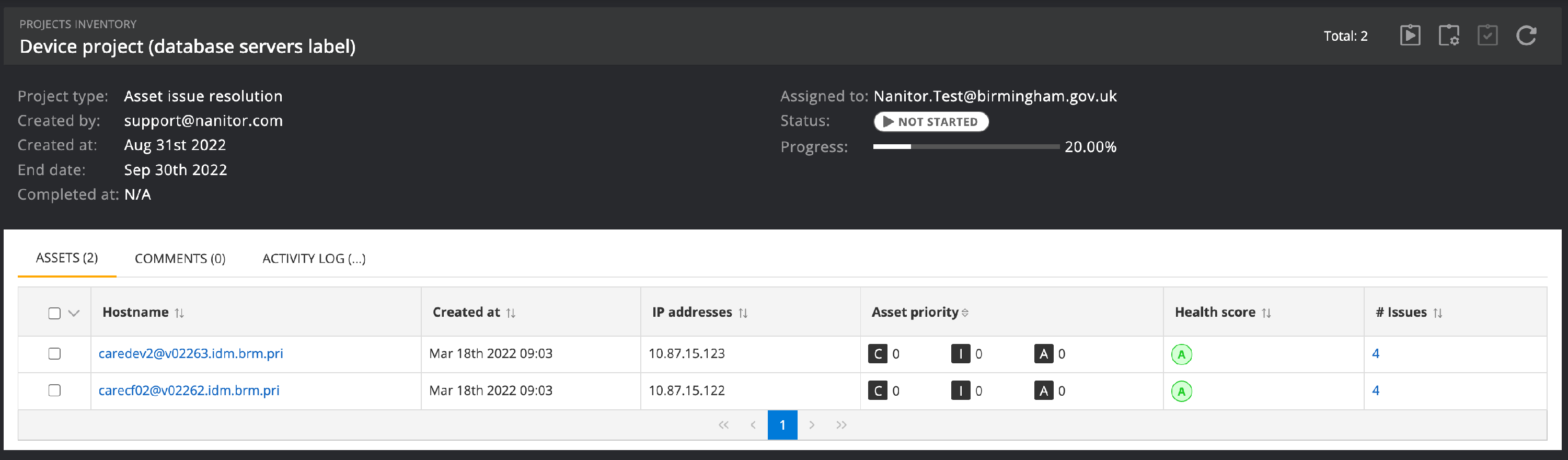The width and height of the screenshot is (1568, 460).
Task: Click the complete project clipboard-check icon
Action: (1487, 36)
